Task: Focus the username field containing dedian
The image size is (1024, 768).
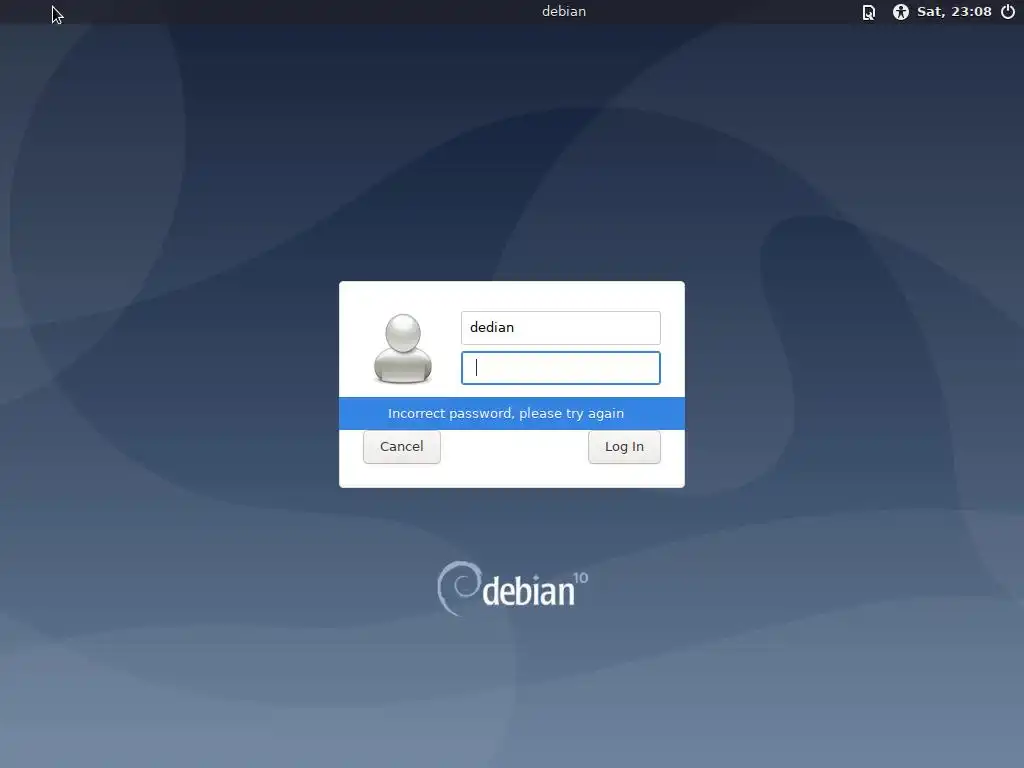Action: (560, 328)
